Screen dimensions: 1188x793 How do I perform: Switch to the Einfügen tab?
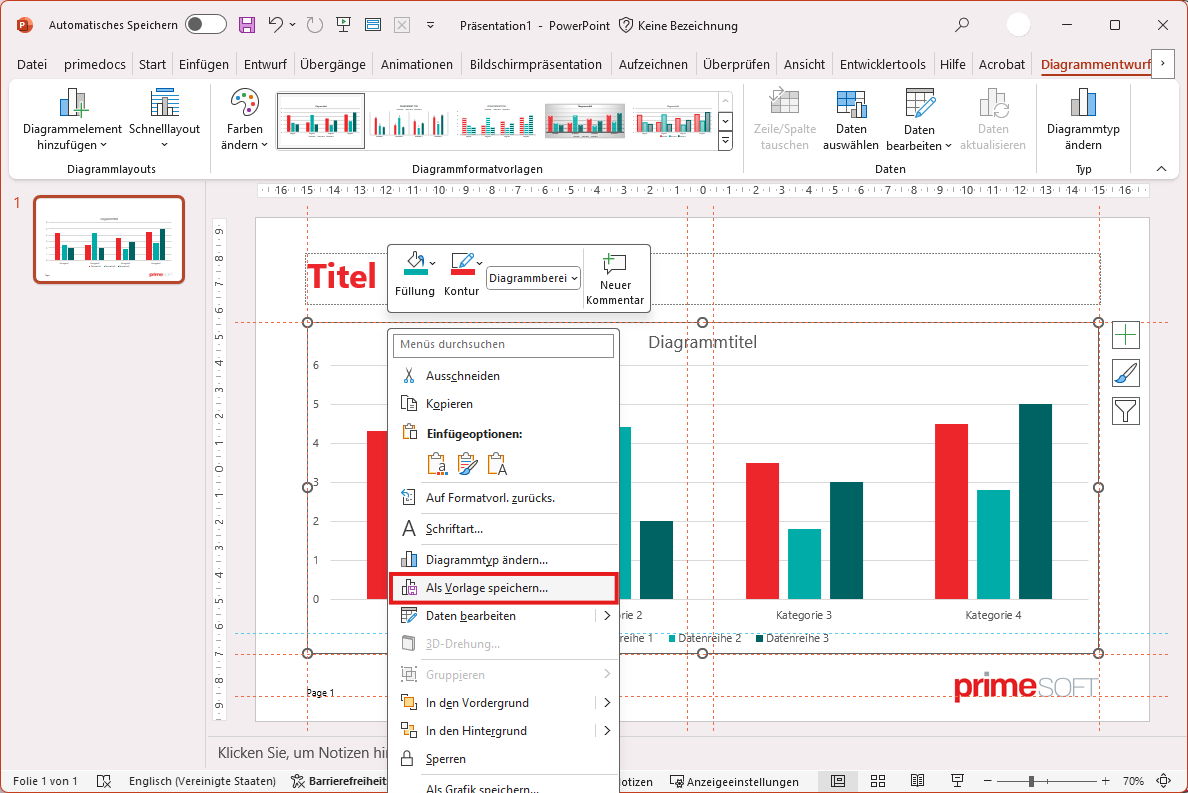204,64
